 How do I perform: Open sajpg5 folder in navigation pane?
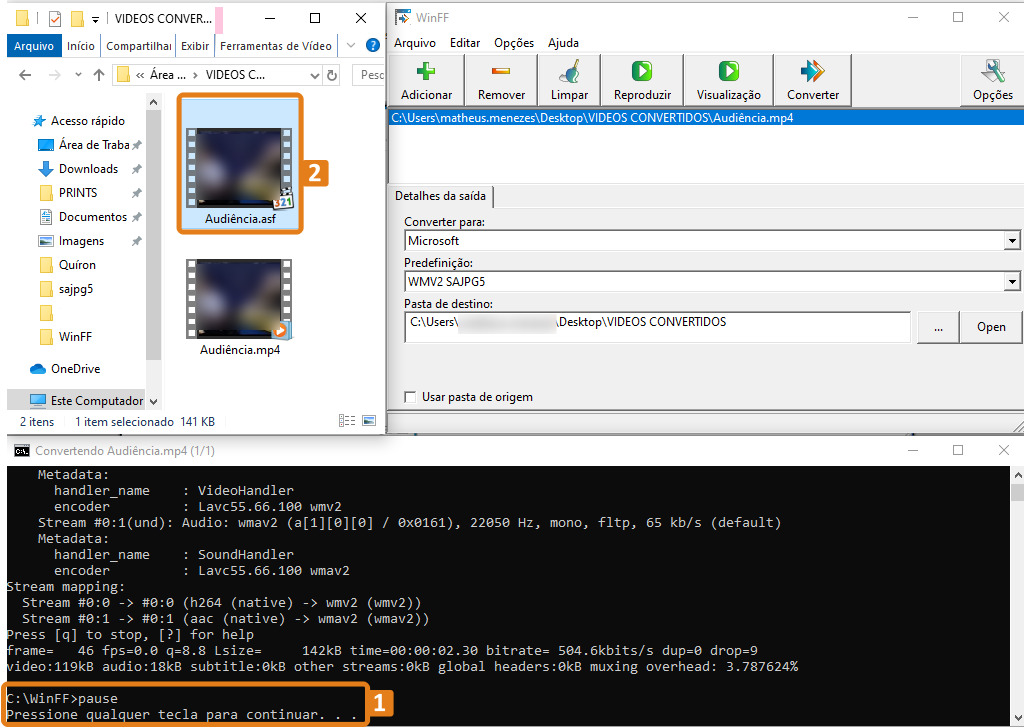(76, 289)
